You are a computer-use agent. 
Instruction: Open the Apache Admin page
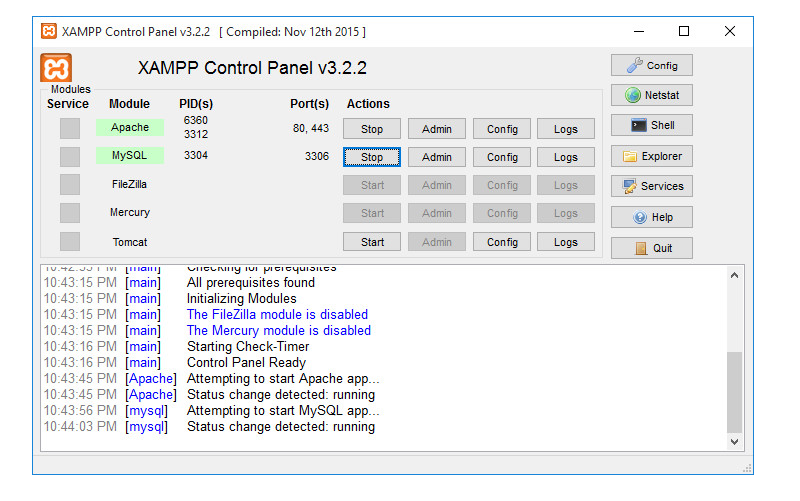tap(437, 129)
